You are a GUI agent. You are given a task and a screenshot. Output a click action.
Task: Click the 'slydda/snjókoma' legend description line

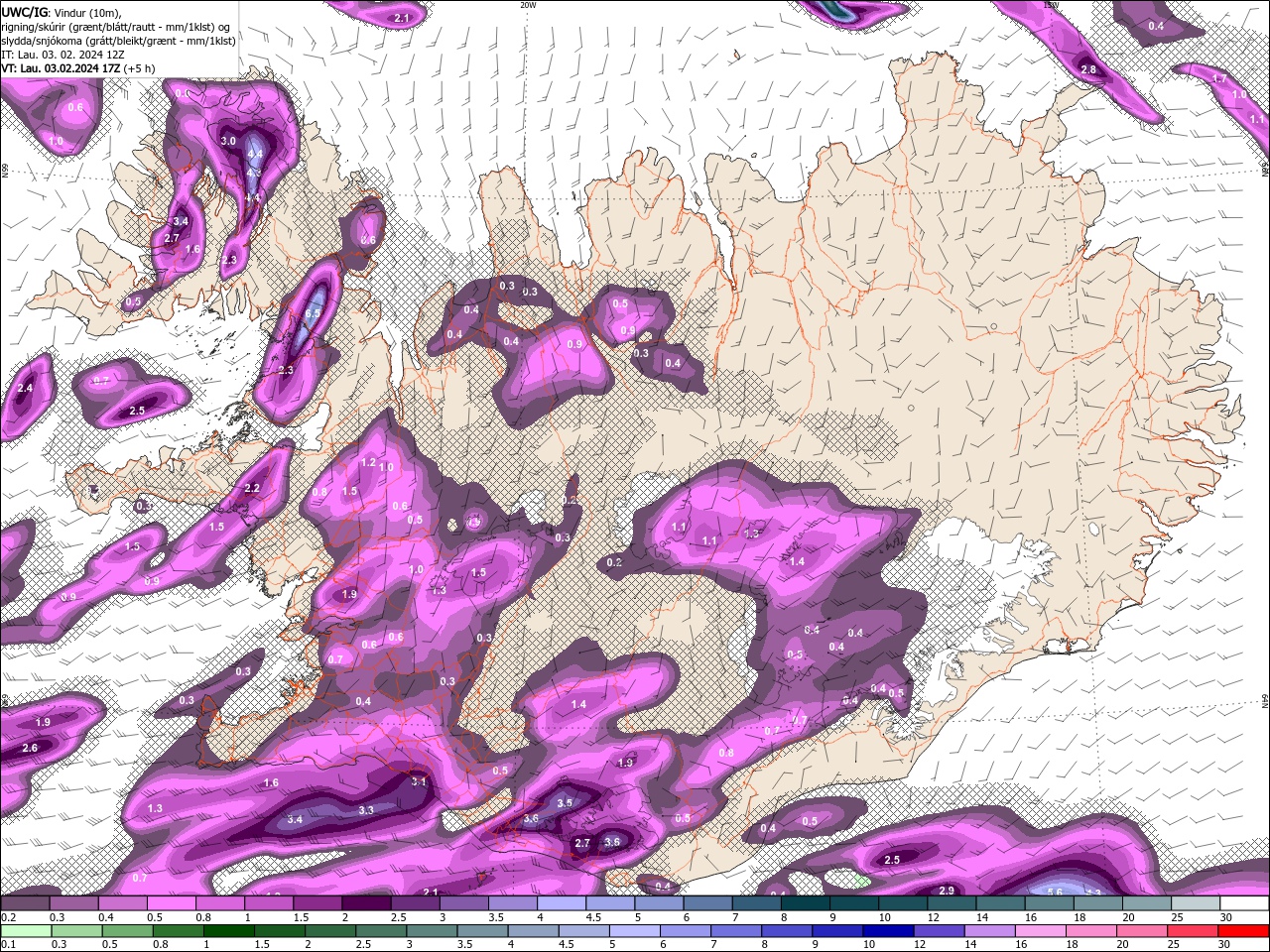tap(119, 41)
